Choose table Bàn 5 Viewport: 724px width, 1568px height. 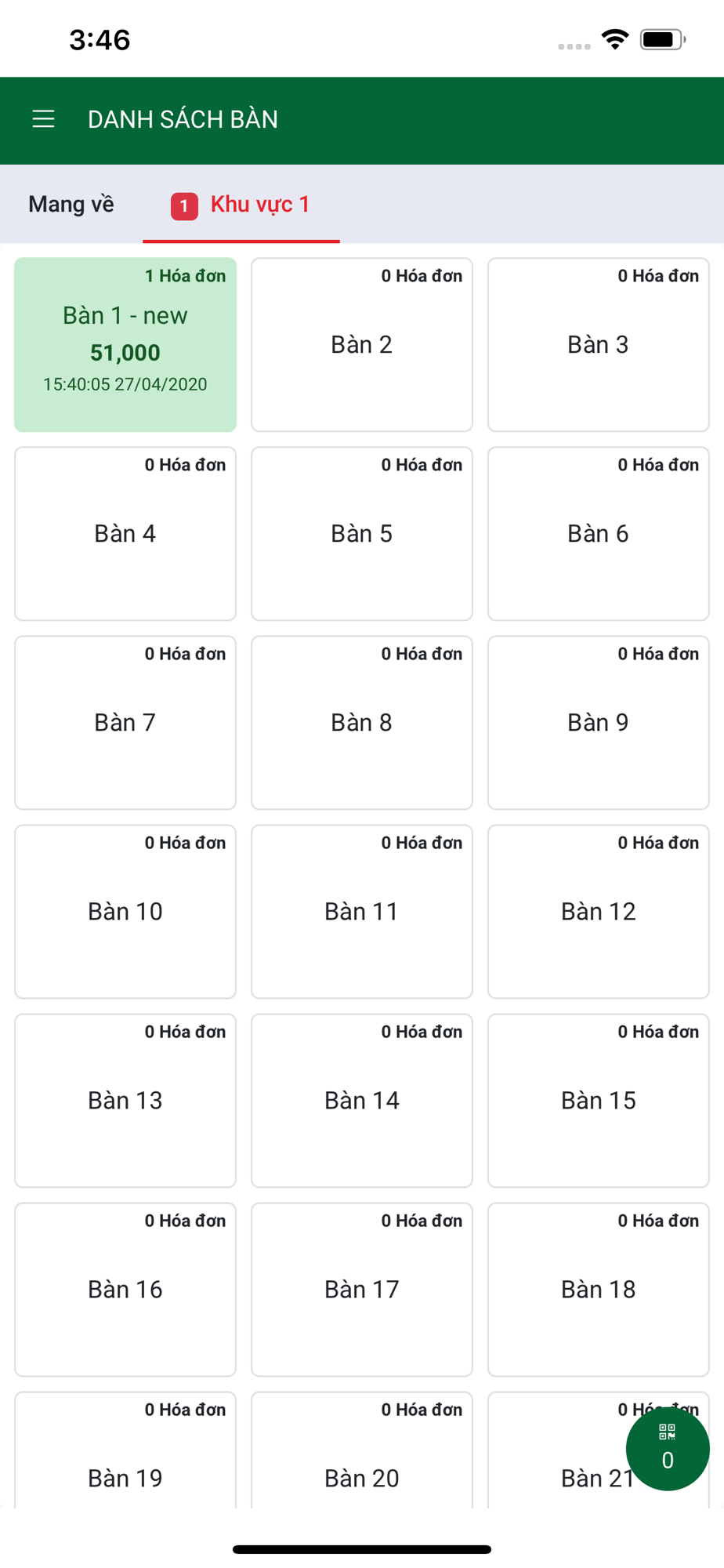coord(362,534)
